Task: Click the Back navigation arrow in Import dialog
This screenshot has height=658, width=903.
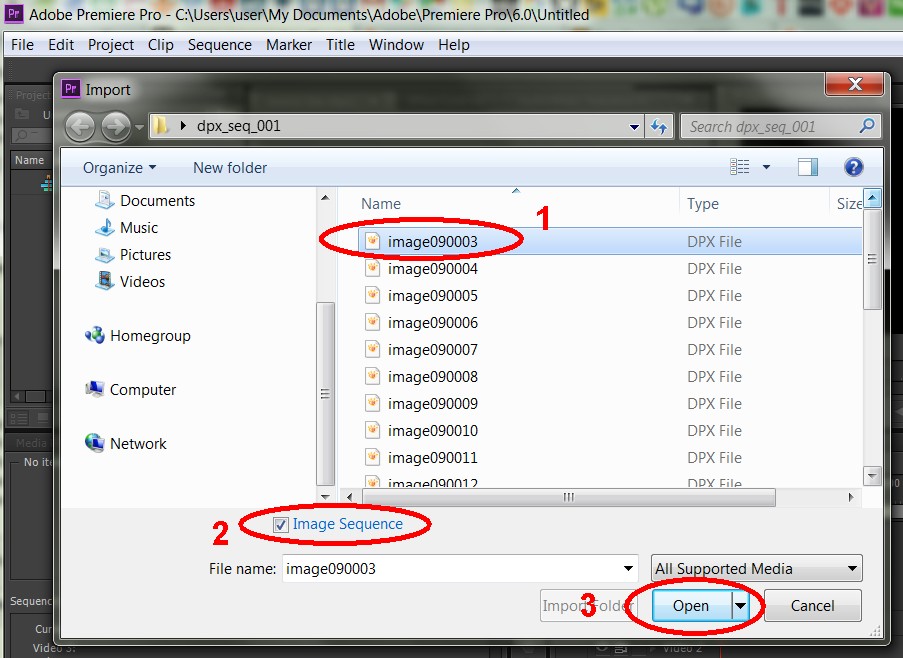Action: click(79, 127)
